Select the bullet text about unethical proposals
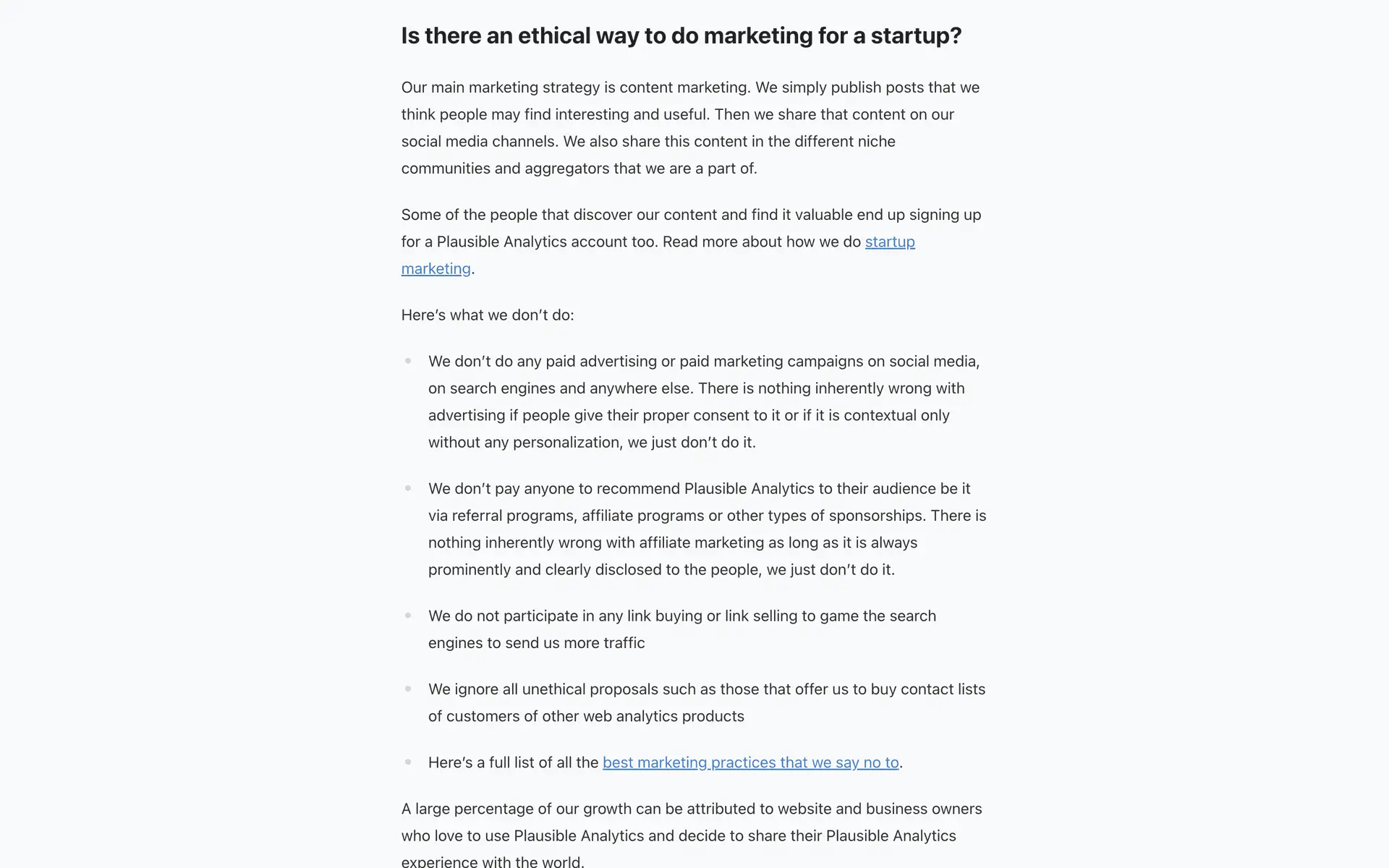Image resolution: width=1389 pixels, height=868 pixels. pos(706,702)
